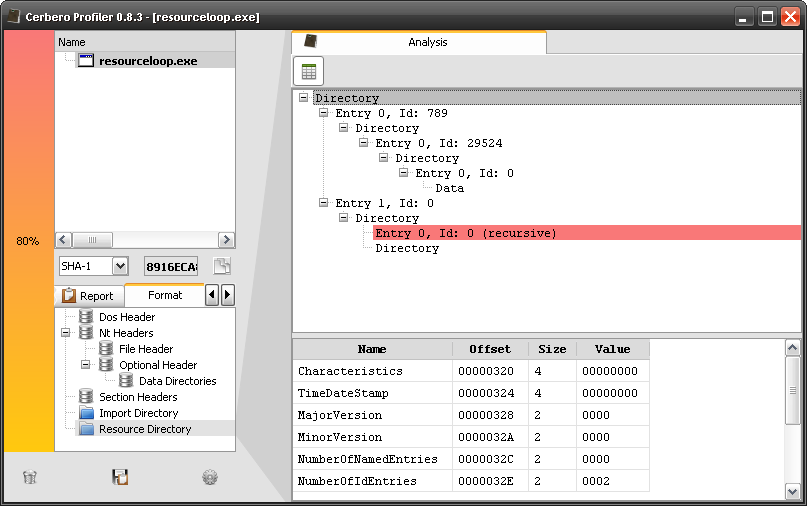The image size is (807, 506).
Task: Select the recursive Entry 0, Id: 0 row
Action: click(x=587, y=233)
